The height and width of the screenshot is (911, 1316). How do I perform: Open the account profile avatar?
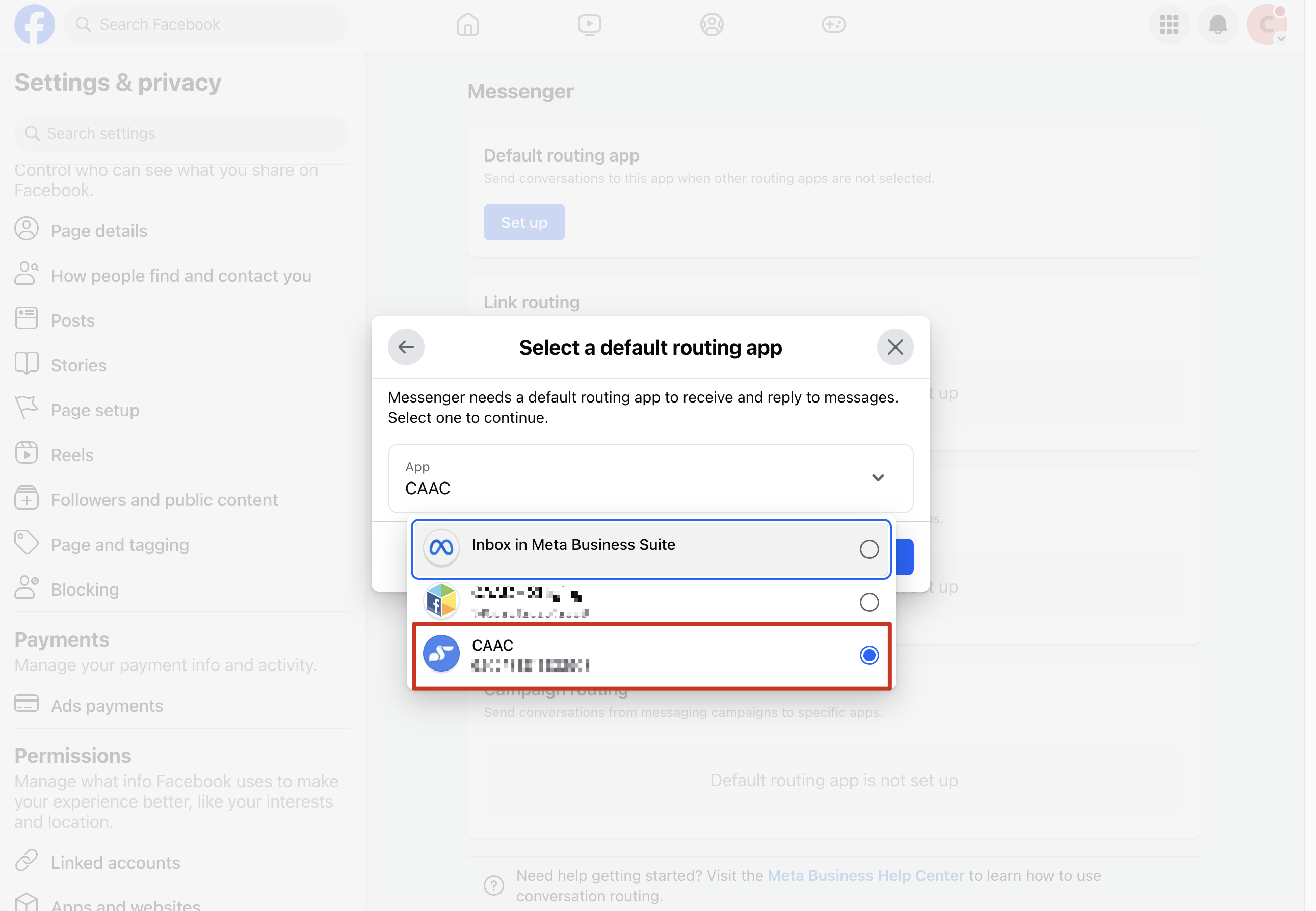(1267, 24)
